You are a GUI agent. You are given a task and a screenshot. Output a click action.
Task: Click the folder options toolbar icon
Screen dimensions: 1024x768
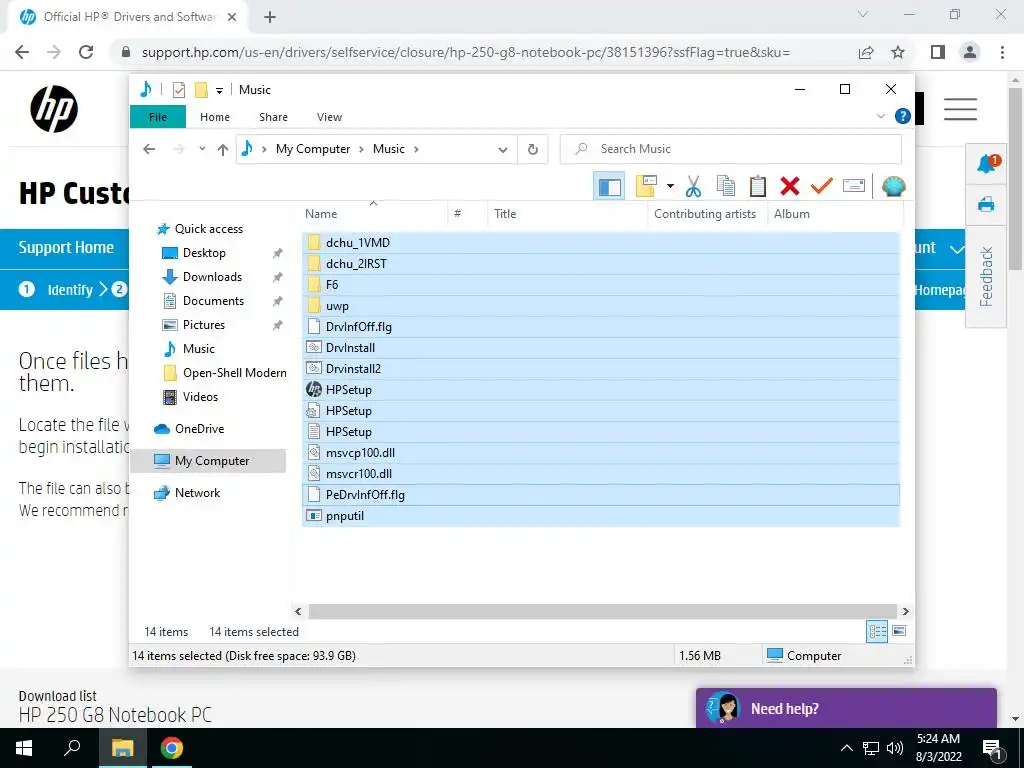tap(646, 186)
